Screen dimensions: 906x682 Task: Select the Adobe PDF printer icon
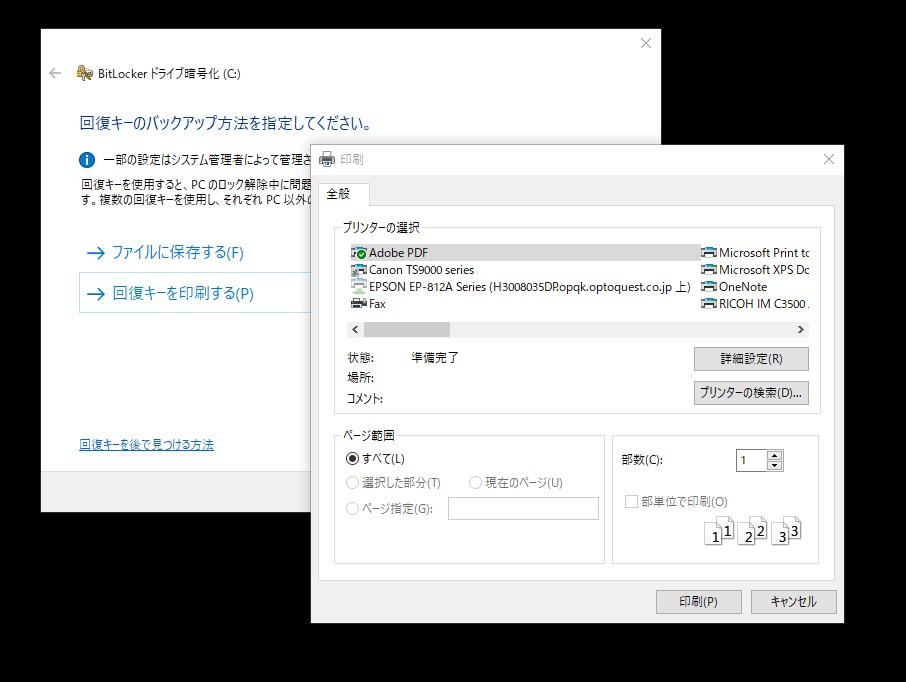pos(359,253)
